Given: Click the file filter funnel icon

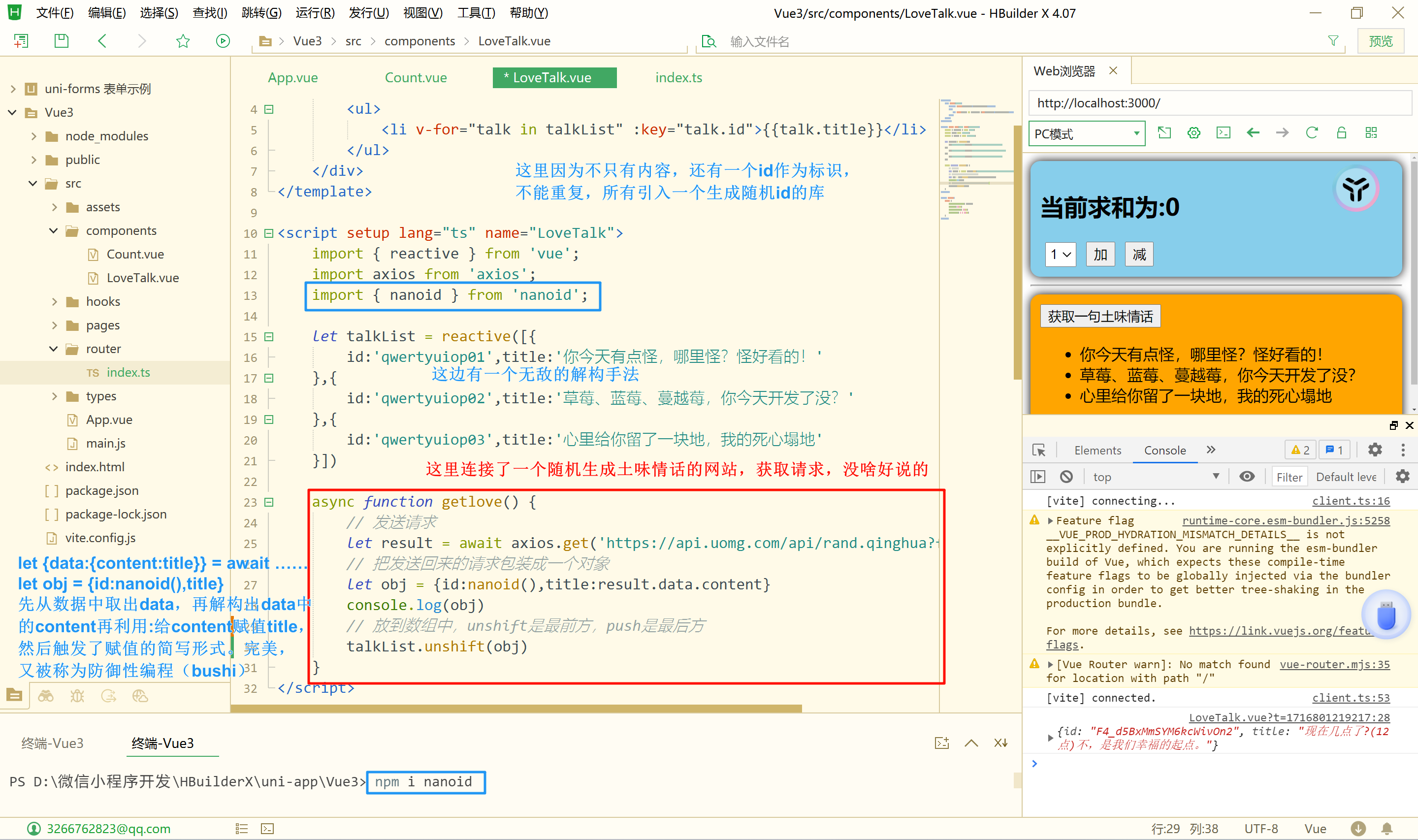Looking at the screenshot, I should [1333, 41].
